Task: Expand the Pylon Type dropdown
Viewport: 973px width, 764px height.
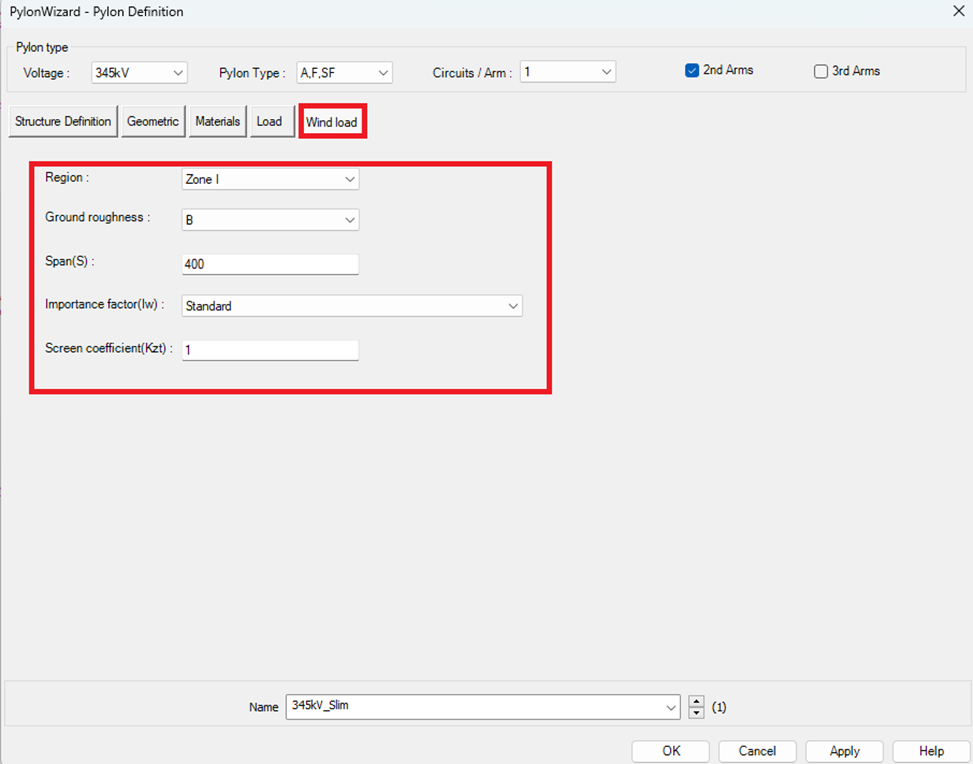Action: point(344,72)
